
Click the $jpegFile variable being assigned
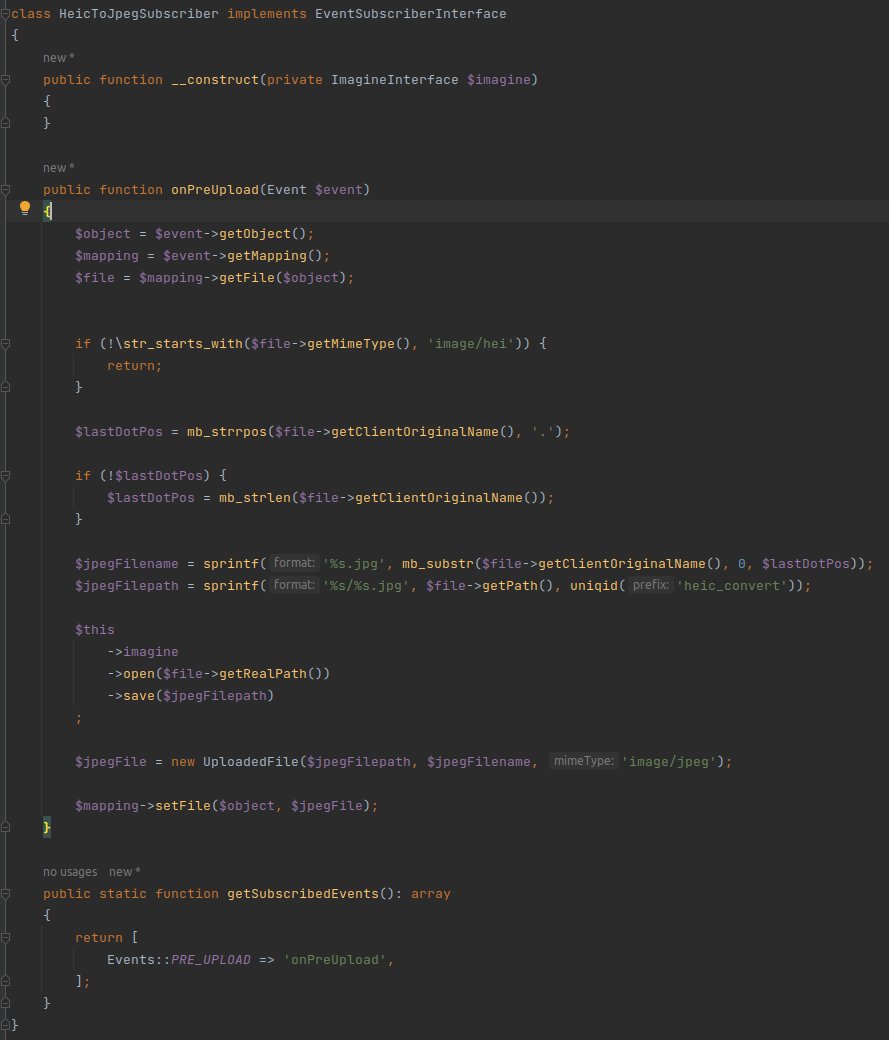point(111,761)
